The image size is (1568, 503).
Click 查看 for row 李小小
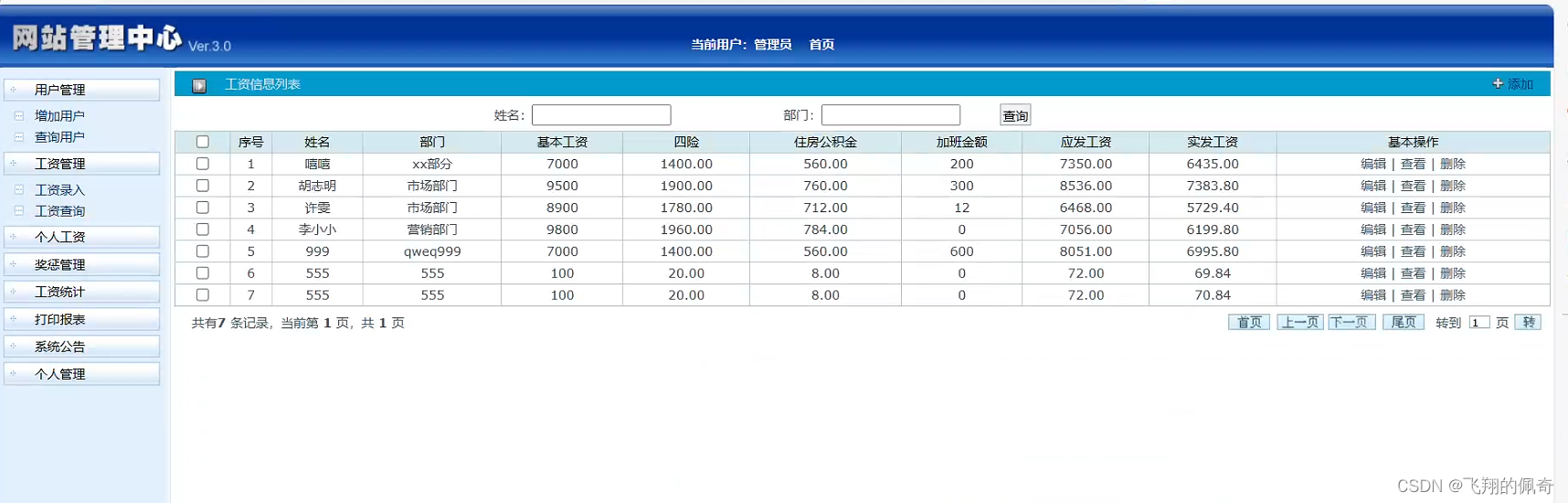1413,230
